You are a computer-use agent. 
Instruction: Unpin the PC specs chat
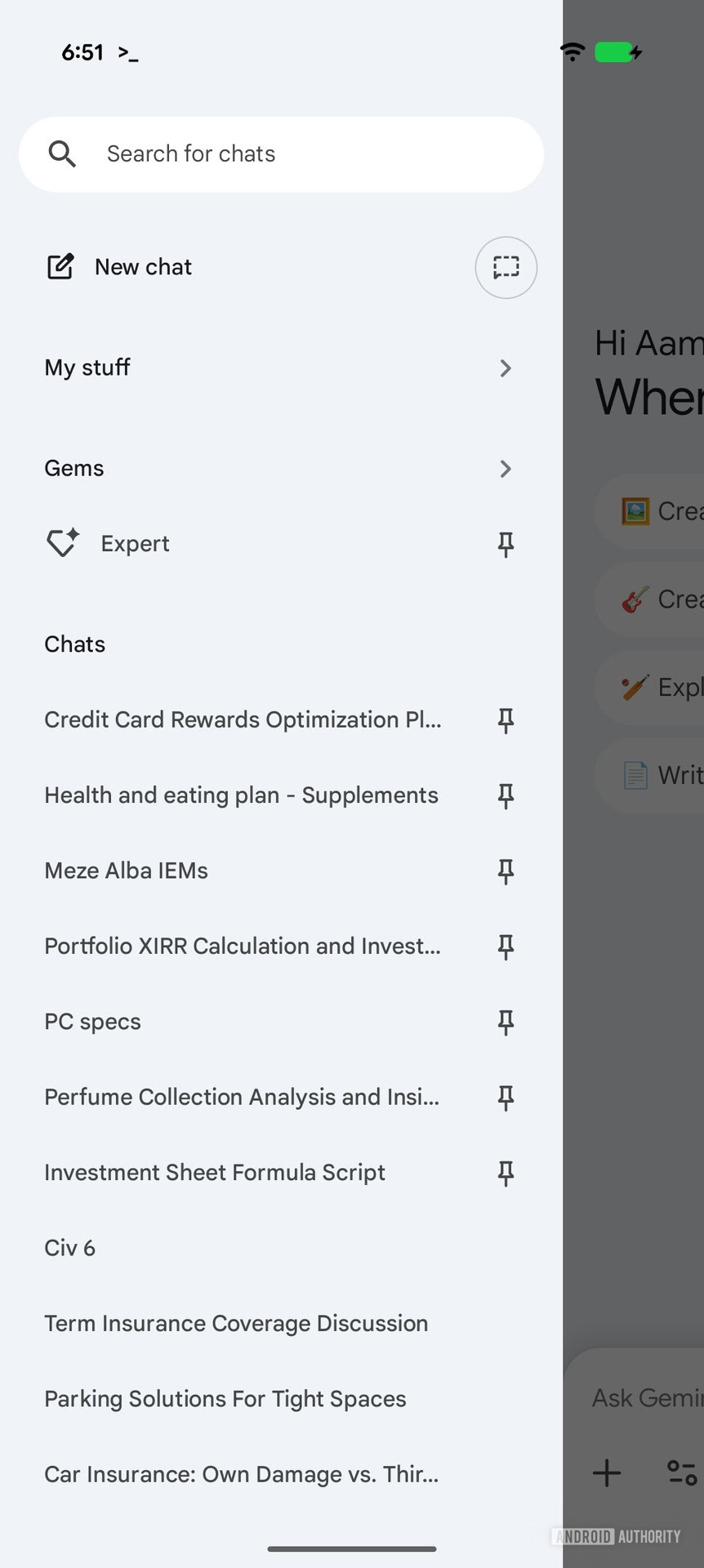click(506, 1022)
